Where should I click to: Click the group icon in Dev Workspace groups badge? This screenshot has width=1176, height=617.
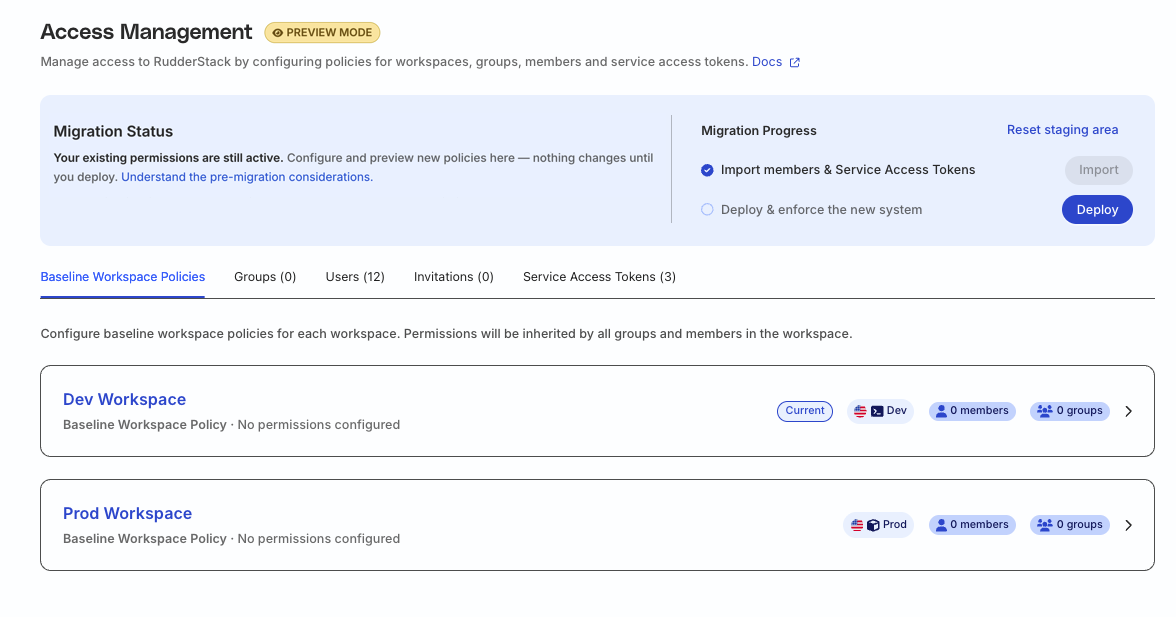point(1045,411)
